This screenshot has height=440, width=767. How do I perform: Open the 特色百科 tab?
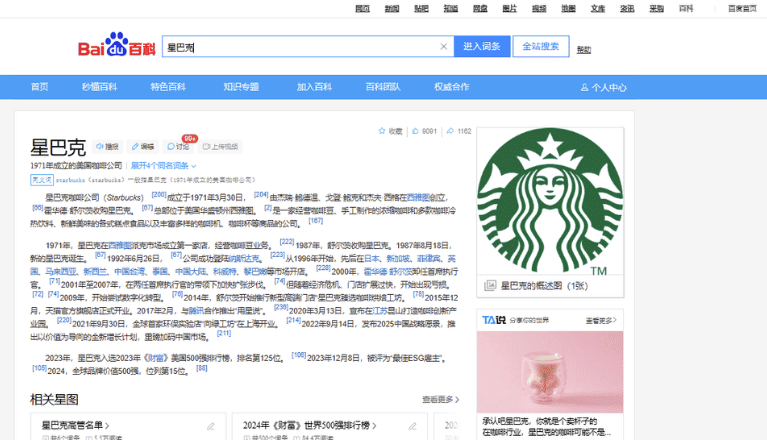click(168, 87)
